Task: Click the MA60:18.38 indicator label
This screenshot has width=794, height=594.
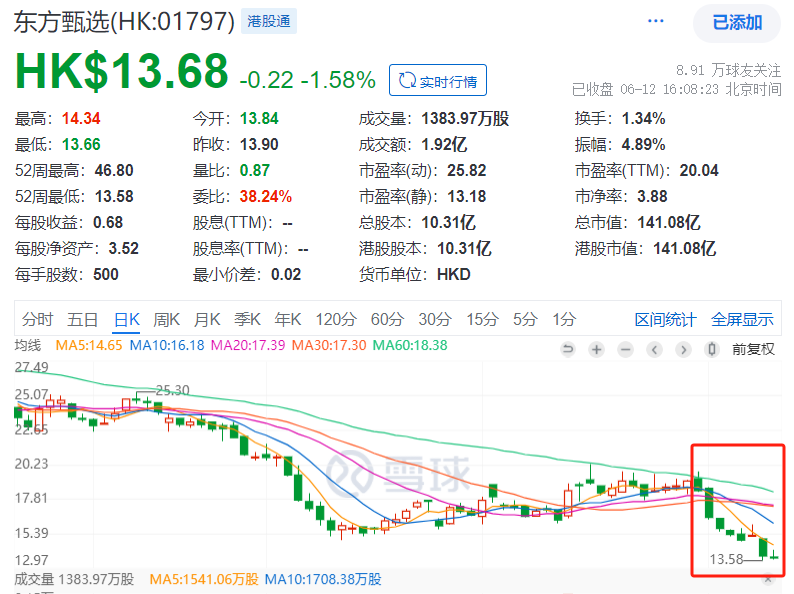Action: (410, 345)
